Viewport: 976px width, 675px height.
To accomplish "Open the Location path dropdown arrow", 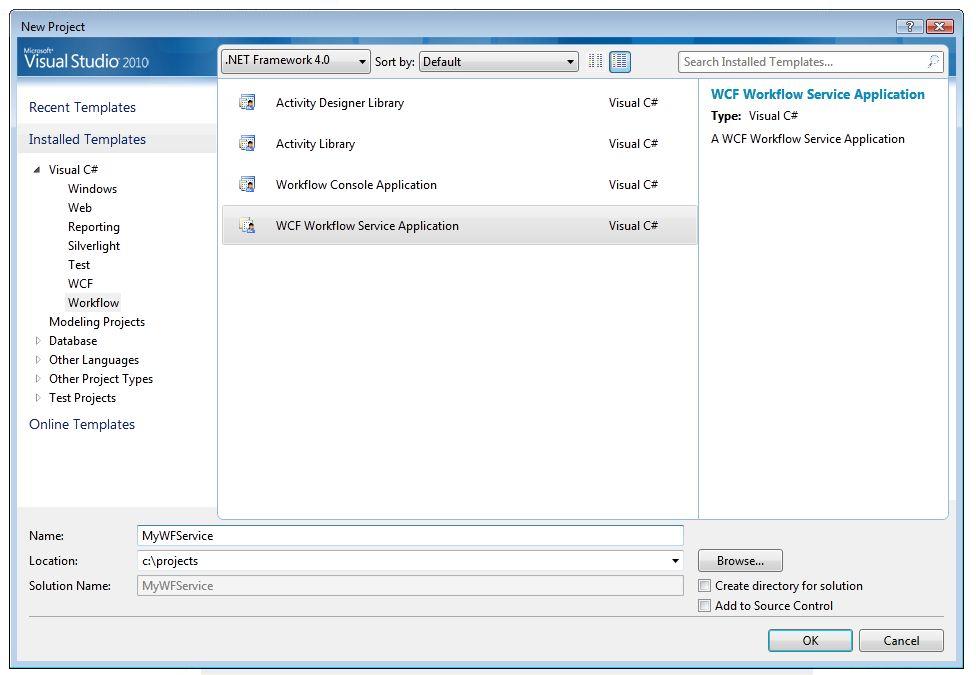I will click(x=675, y=560).
